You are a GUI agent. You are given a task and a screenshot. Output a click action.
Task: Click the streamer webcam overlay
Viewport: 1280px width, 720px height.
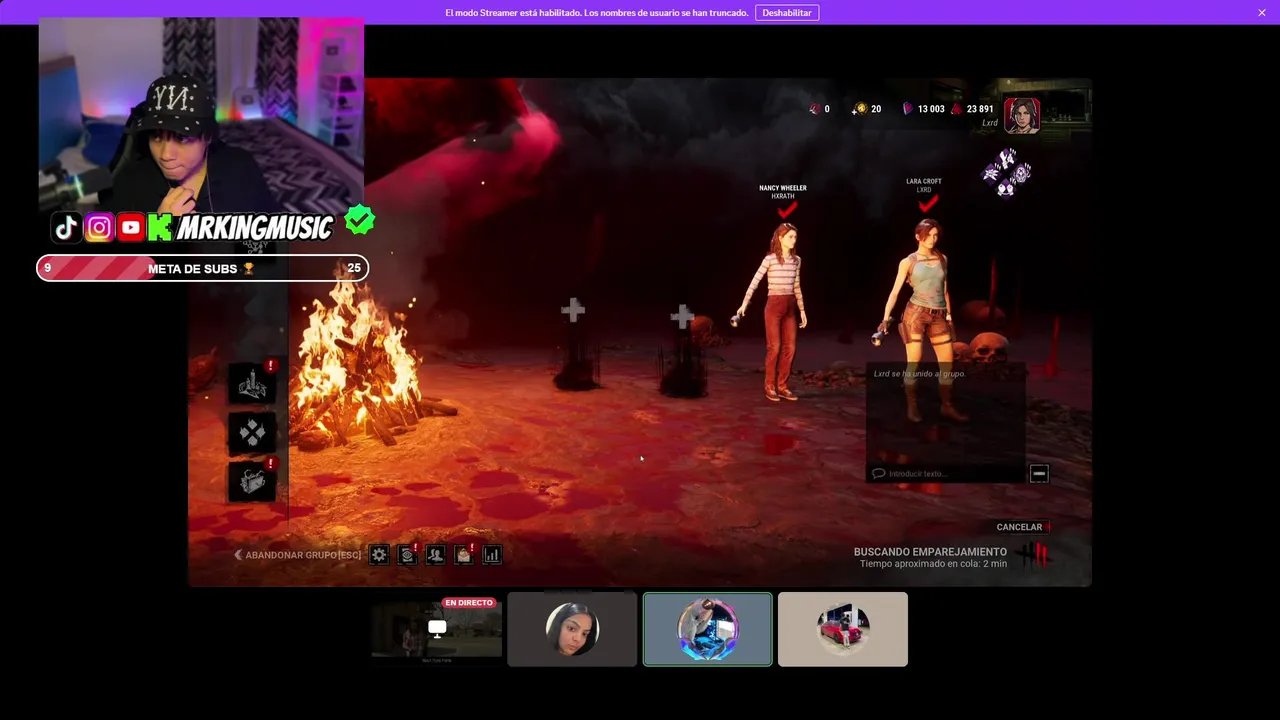(x=201, y=115)
